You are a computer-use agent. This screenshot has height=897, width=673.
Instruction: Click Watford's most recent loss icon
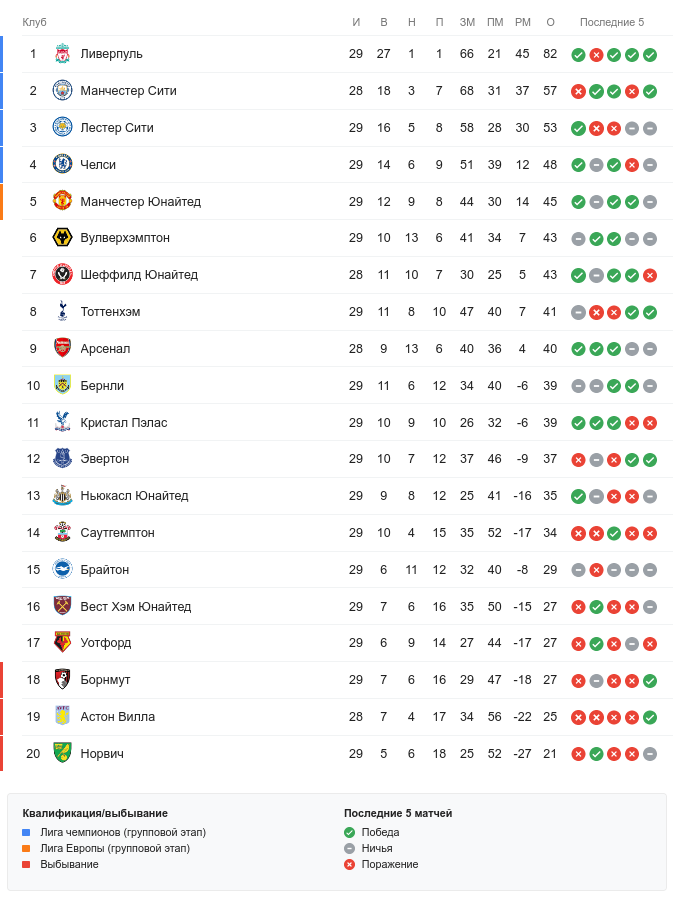pyautogui.click(x=650, y=644)
